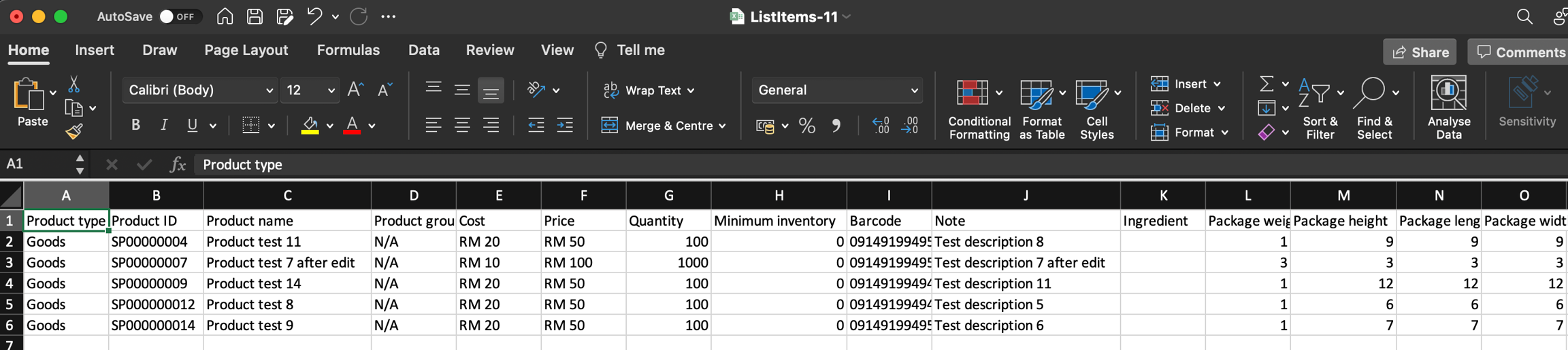Toggle Bold formatting
This screenshot has height=350, width=1568.
click(135, 126)
